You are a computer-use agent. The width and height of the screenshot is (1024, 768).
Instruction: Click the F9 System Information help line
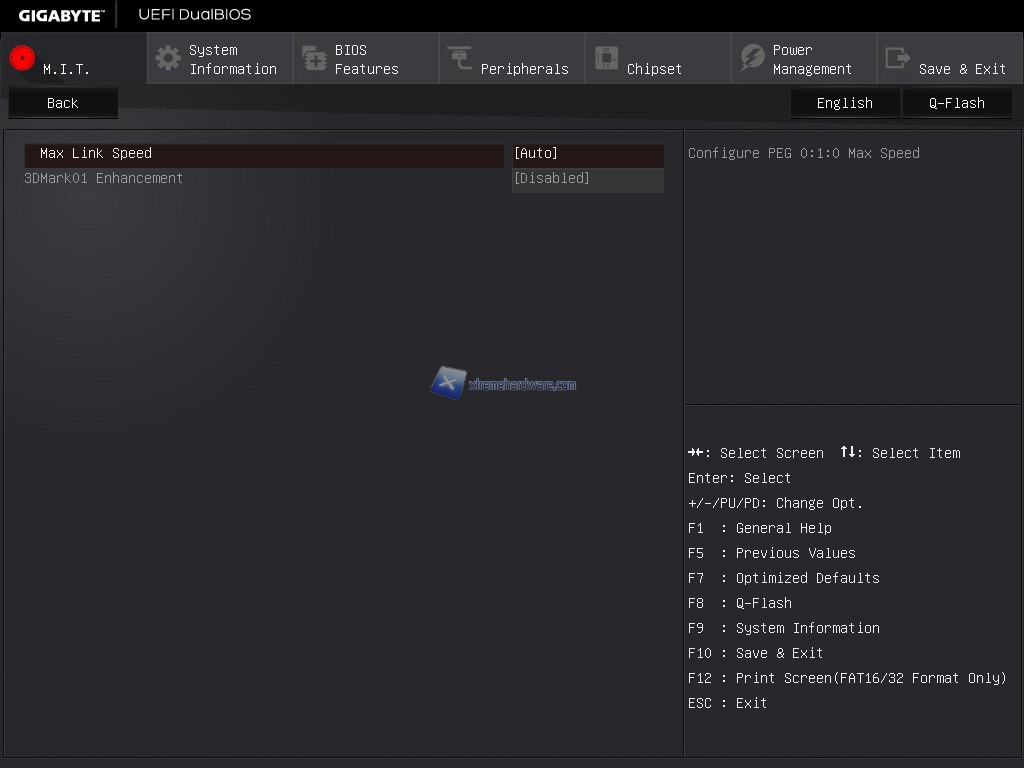tap(783, 628)
